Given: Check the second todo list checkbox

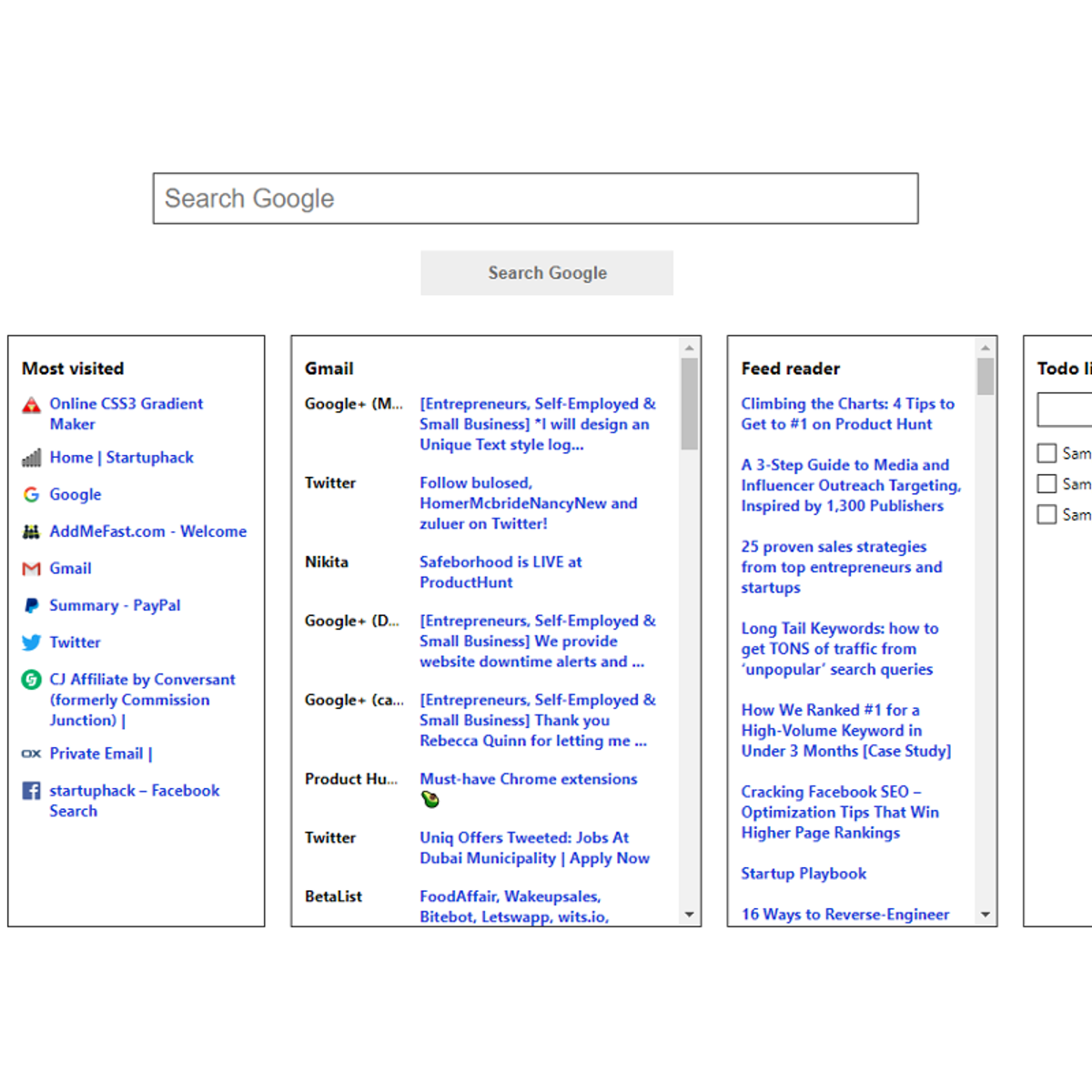Looking at the screenshot, I should click(1046, 484).
